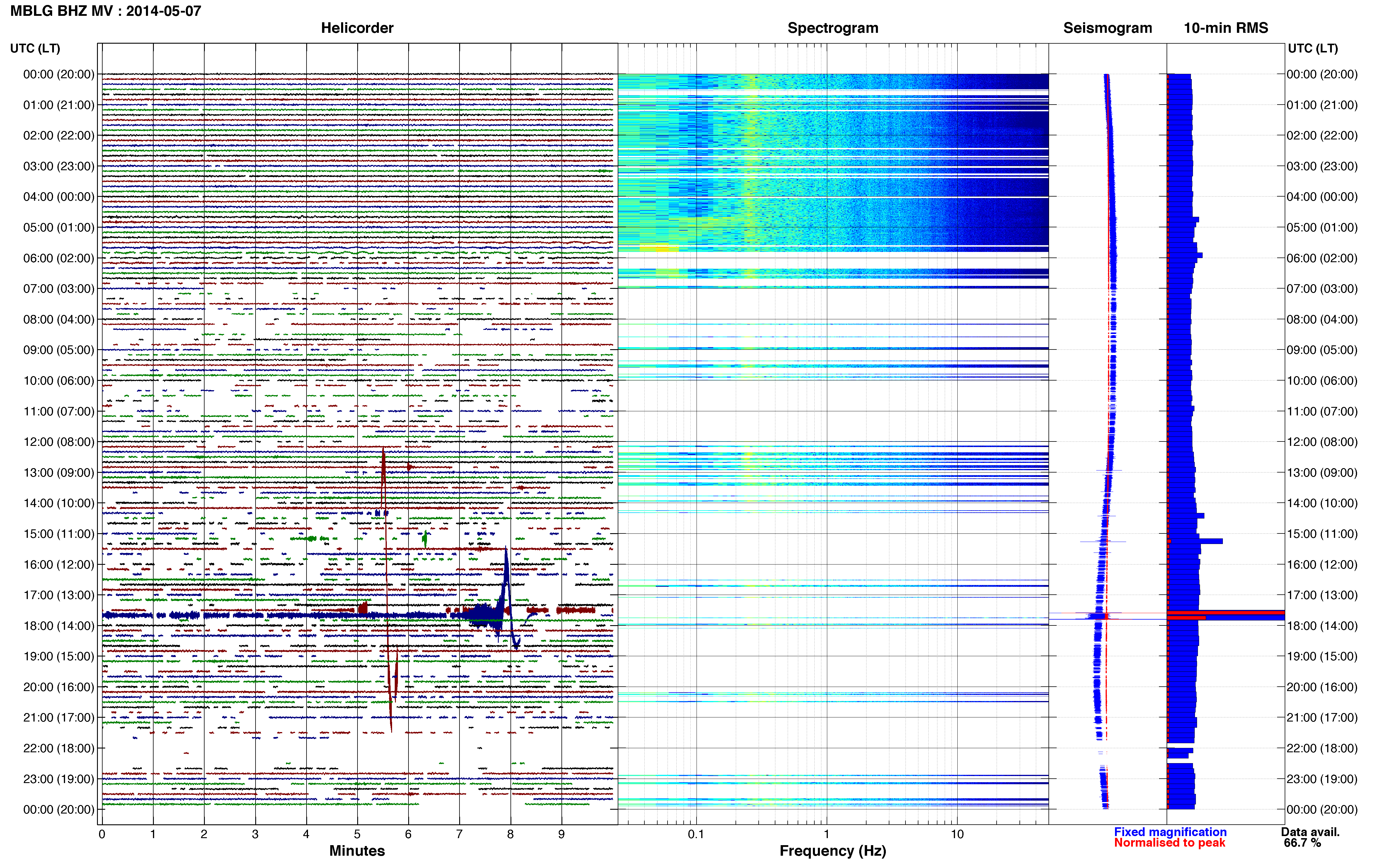
Task: Click right-side time label 12:00 (08:00)
Action: tap(1322, 442)
